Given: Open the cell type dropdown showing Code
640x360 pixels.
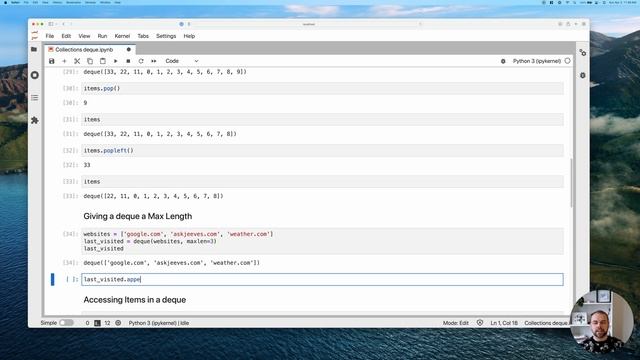Looking at the screenshot, I should (x=182, y=61).
